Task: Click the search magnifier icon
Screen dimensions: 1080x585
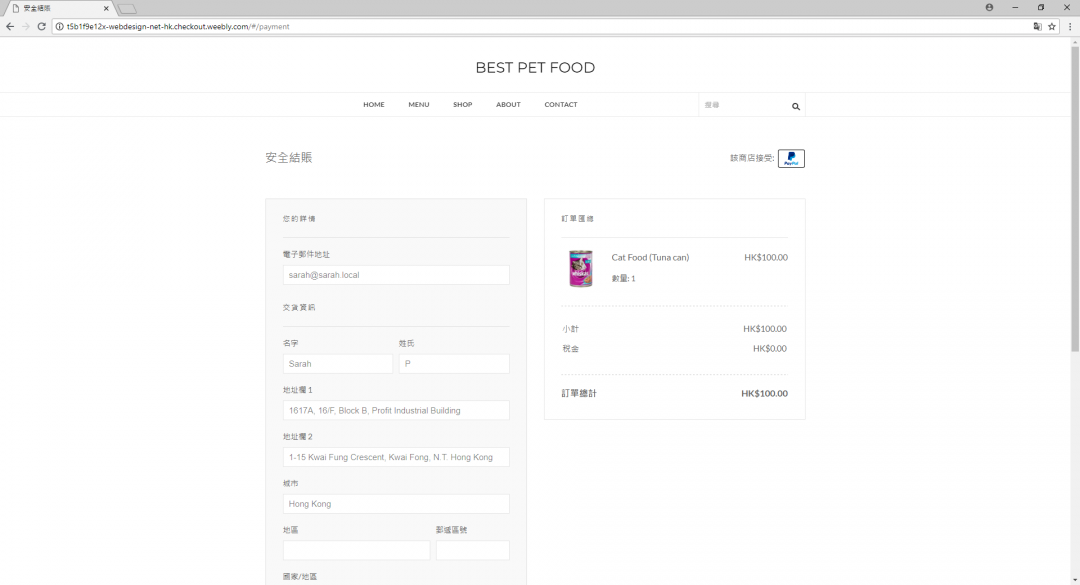Action: 795,105
